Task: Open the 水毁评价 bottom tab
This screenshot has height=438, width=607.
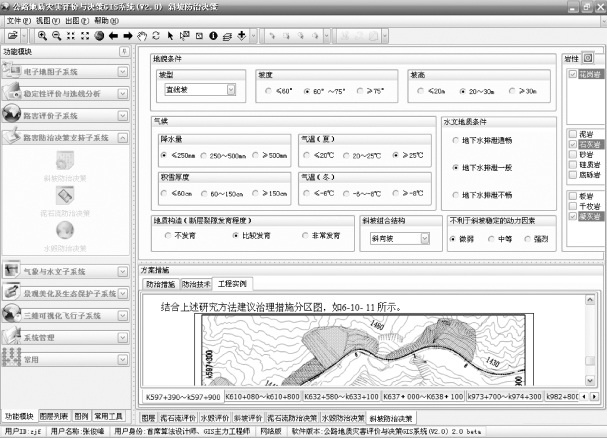Action: click(x=215, y=418)
